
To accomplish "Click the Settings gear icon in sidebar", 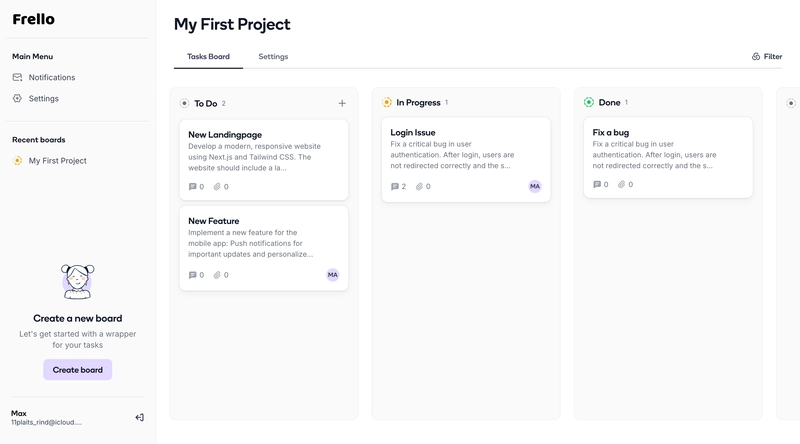I will (x=17, y=98).
